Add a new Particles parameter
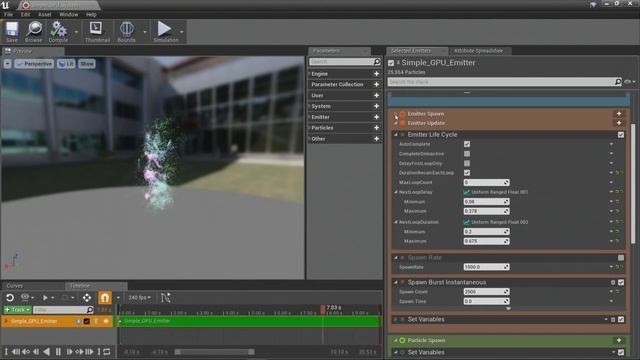The width and height of the screenshot is (640, 360). 376,128
